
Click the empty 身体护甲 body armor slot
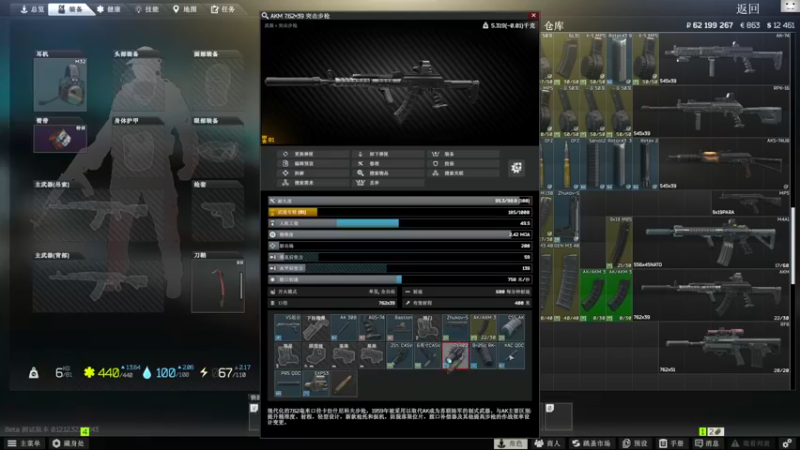point(138,152)
